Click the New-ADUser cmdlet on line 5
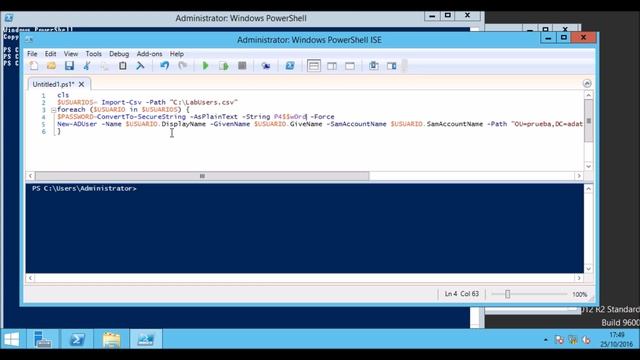The height and width of the screenshot is (360, 640). pyautogui.click(x=77, y=124)
